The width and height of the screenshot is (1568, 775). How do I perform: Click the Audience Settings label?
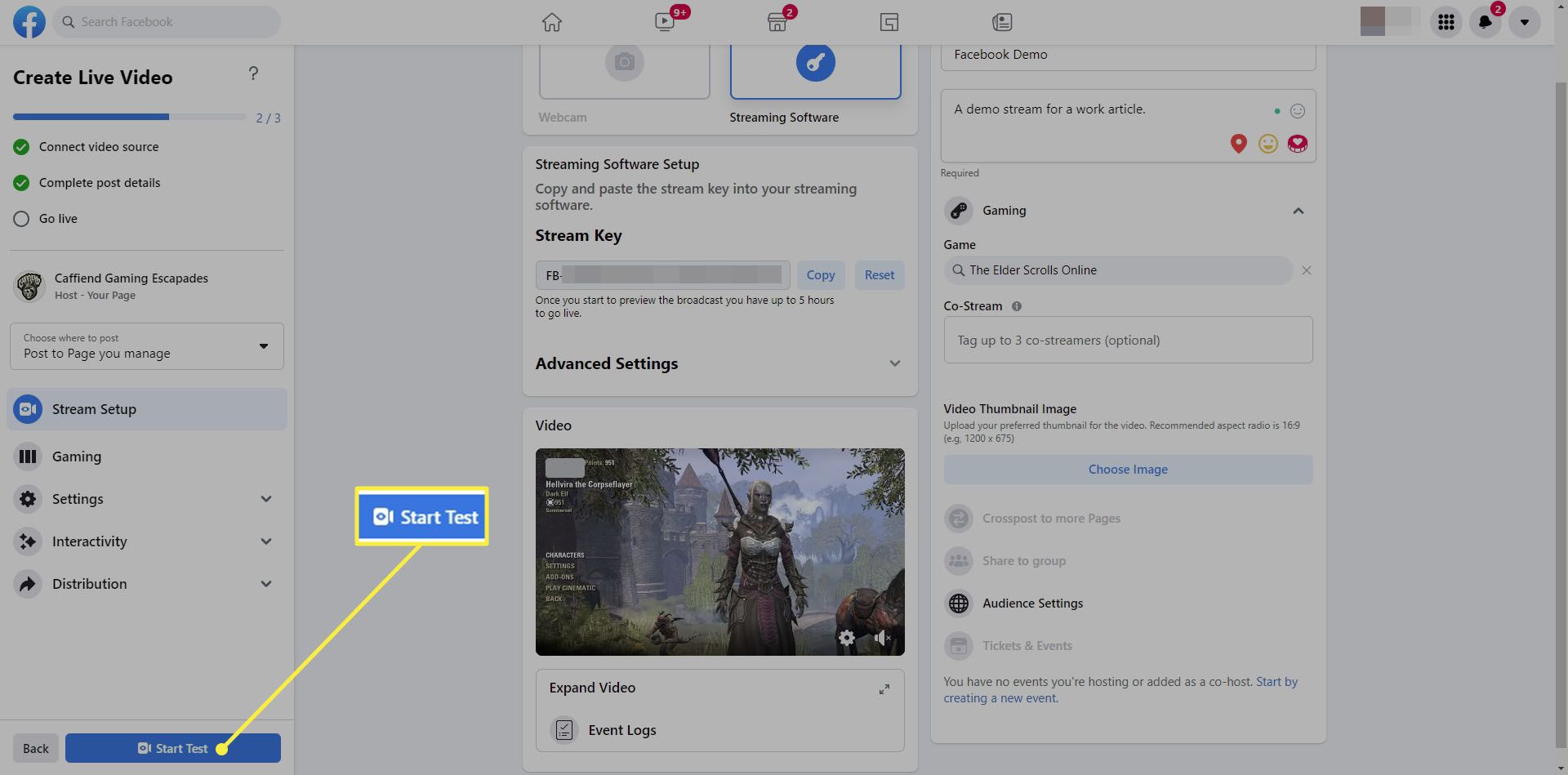point(1032,604)
